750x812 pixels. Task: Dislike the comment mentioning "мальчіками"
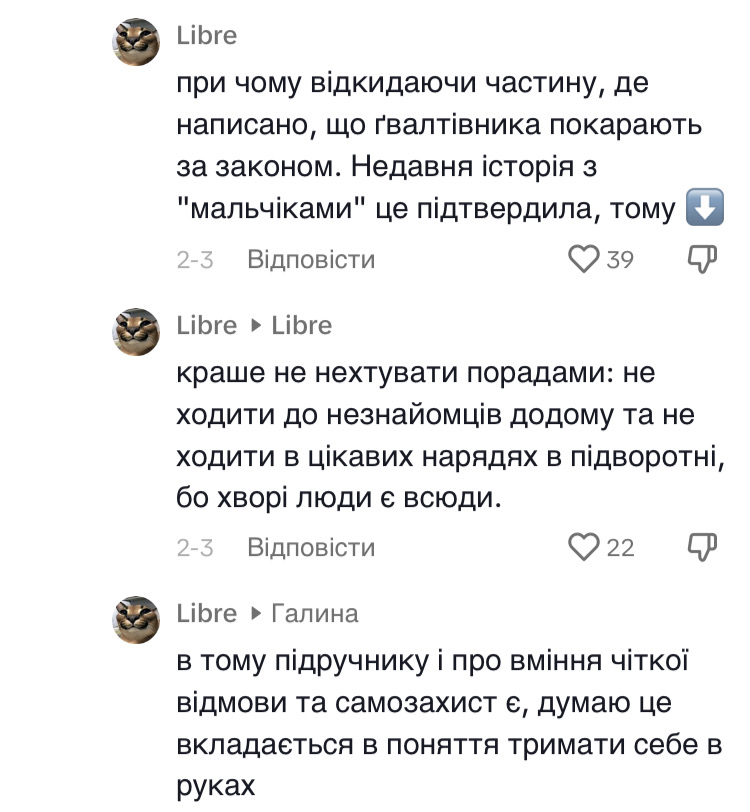(703, 260)
